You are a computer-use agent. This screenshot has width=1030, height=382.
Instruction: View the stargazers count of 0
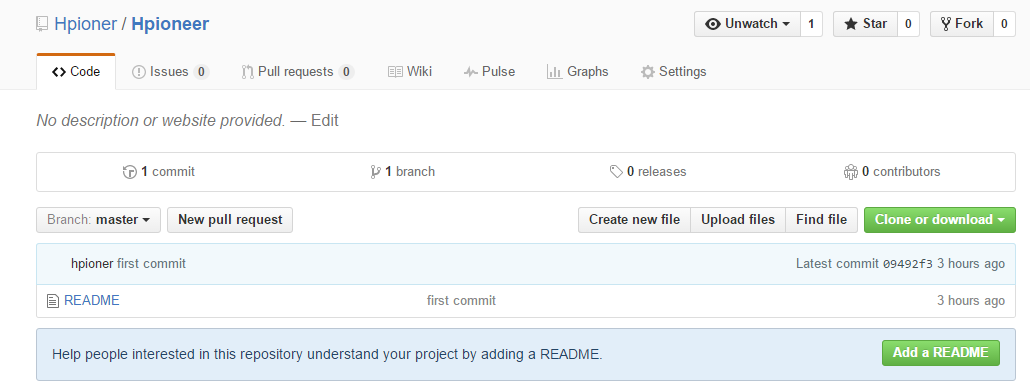tap(908, 24)
